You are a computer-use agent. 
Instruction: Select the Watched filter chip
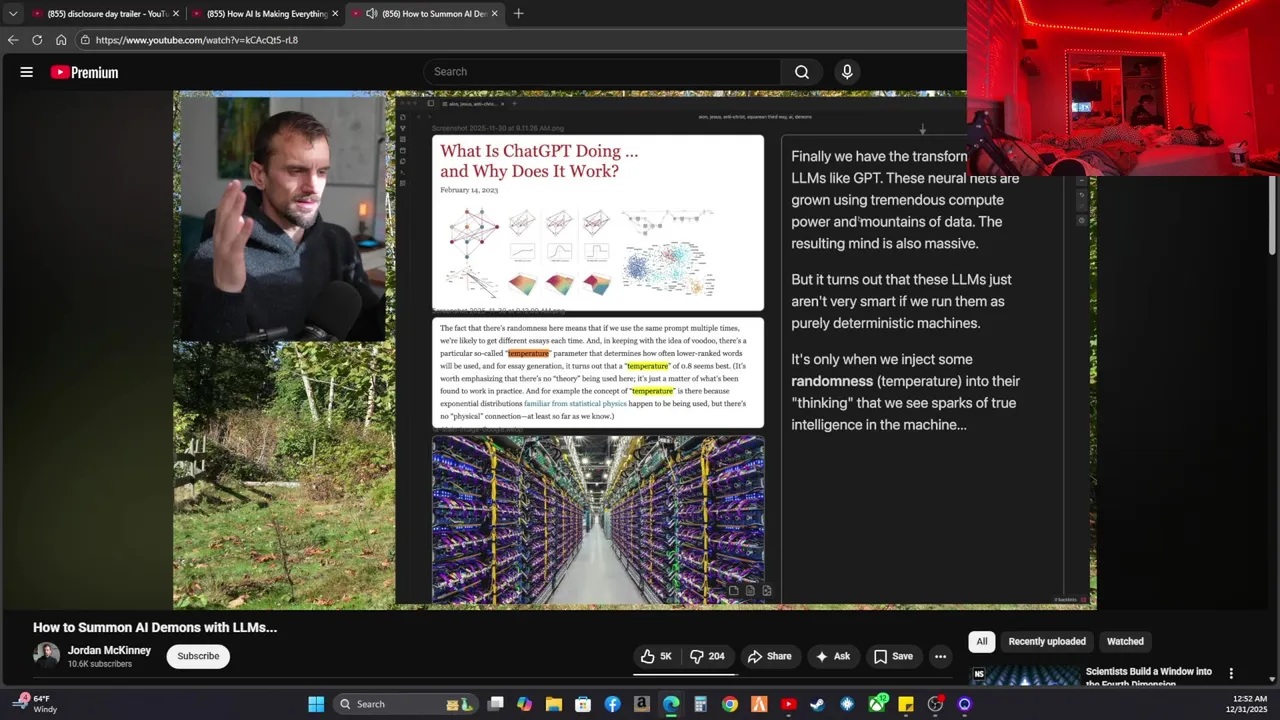[1125, 641]
